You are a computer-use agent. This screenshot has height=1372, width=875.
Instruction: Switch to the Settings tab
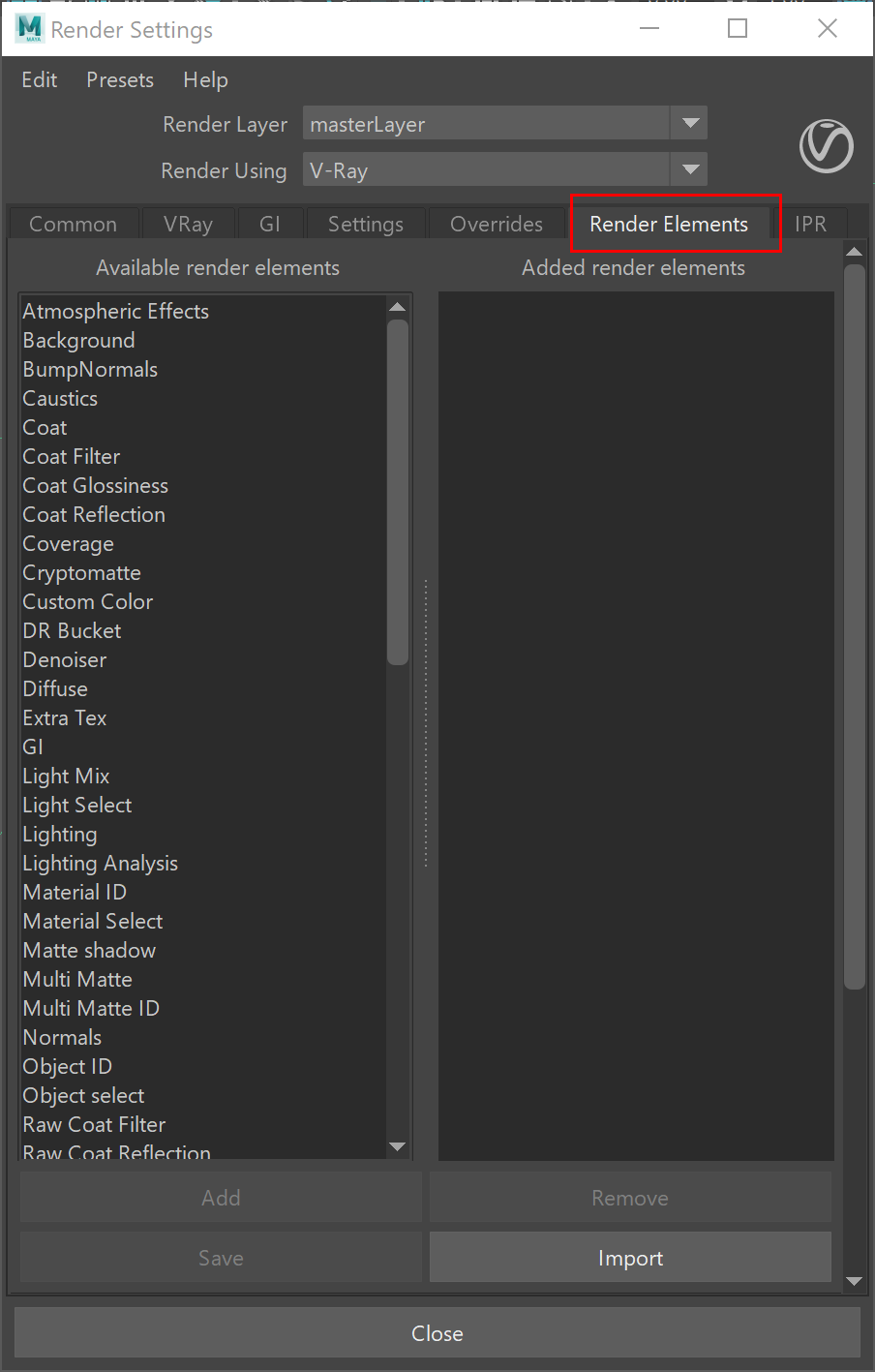tap(366, 224)
